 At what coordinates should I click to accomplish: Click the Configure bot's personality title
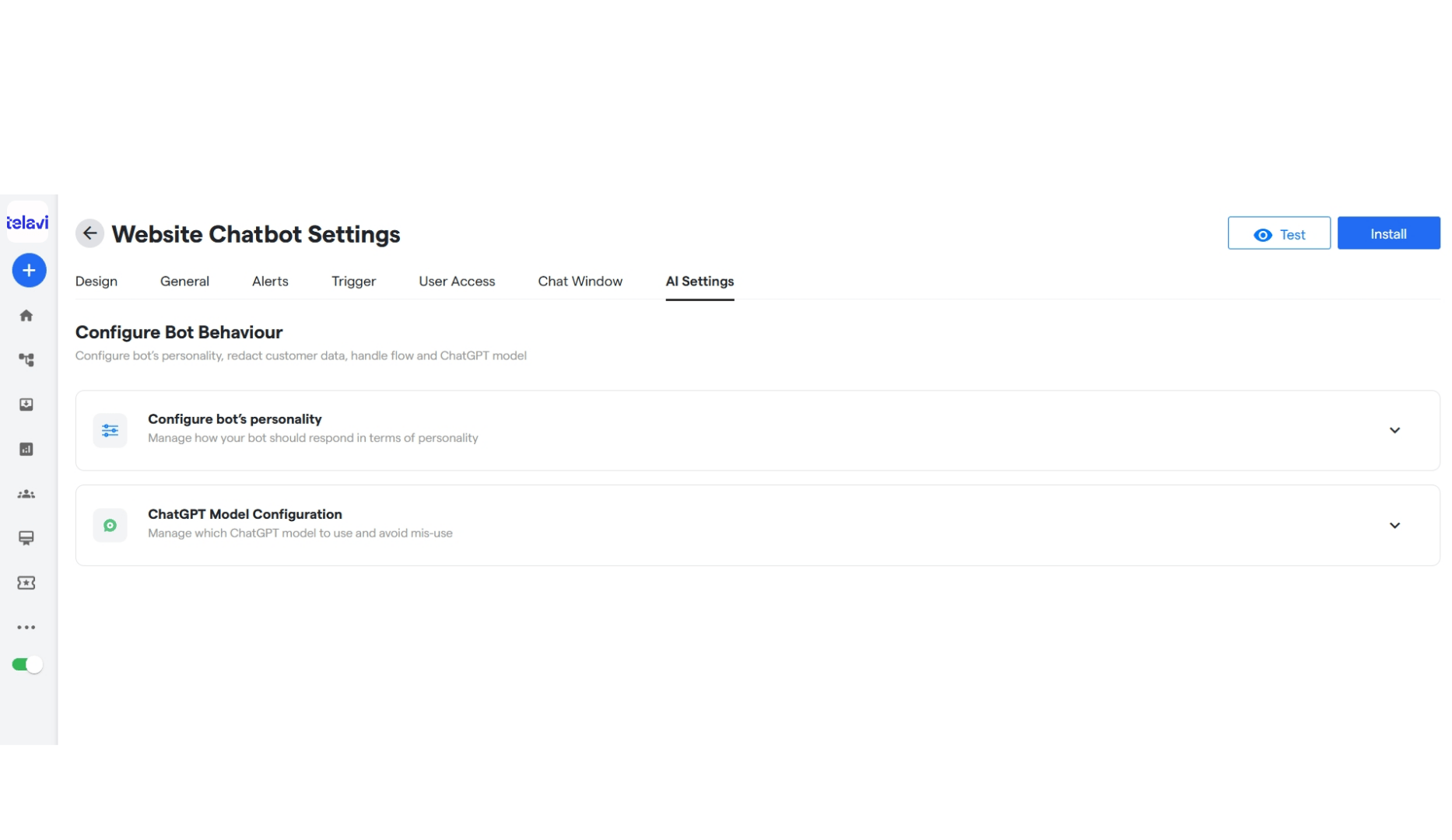point(235,419)
